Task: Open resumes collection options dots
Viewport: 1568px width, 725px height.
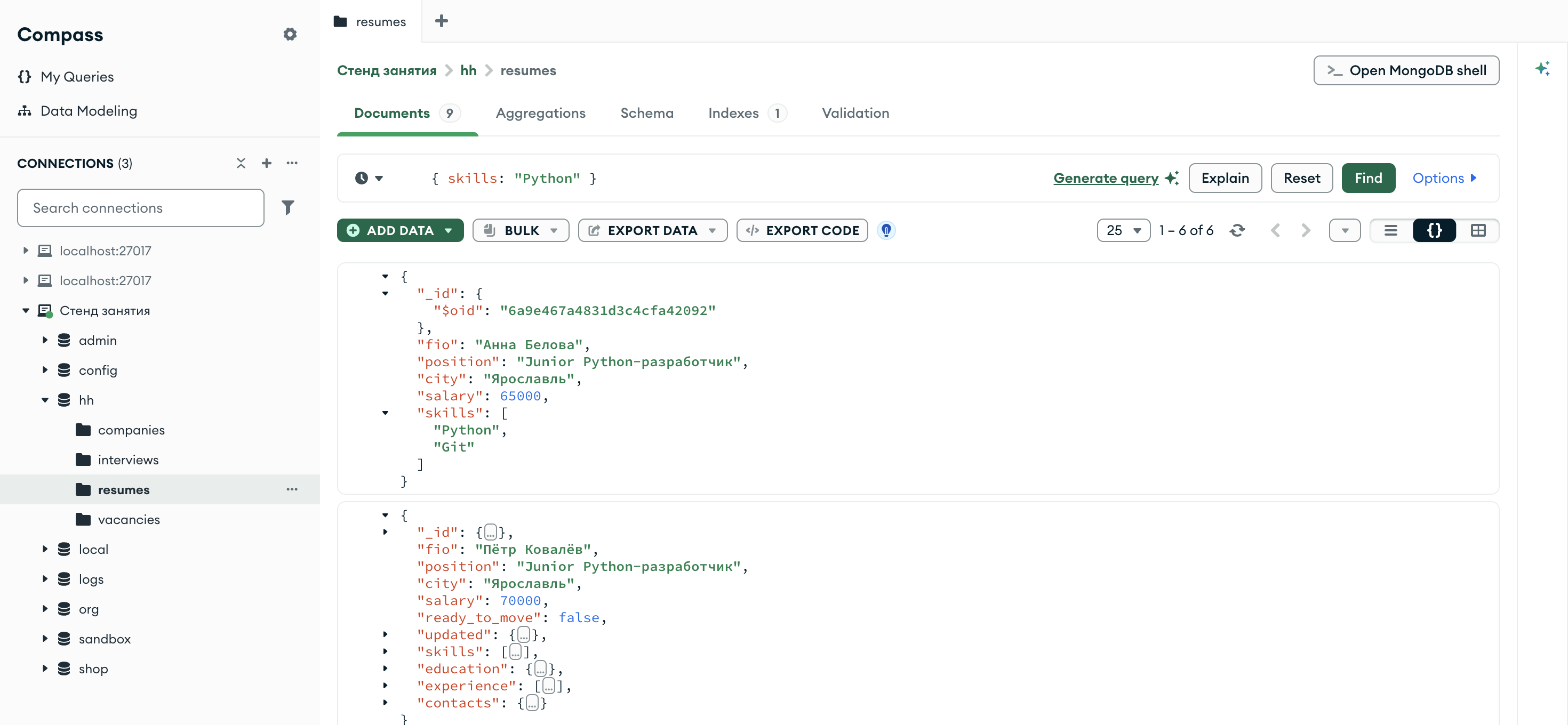Action: click(x=292, y=489)
